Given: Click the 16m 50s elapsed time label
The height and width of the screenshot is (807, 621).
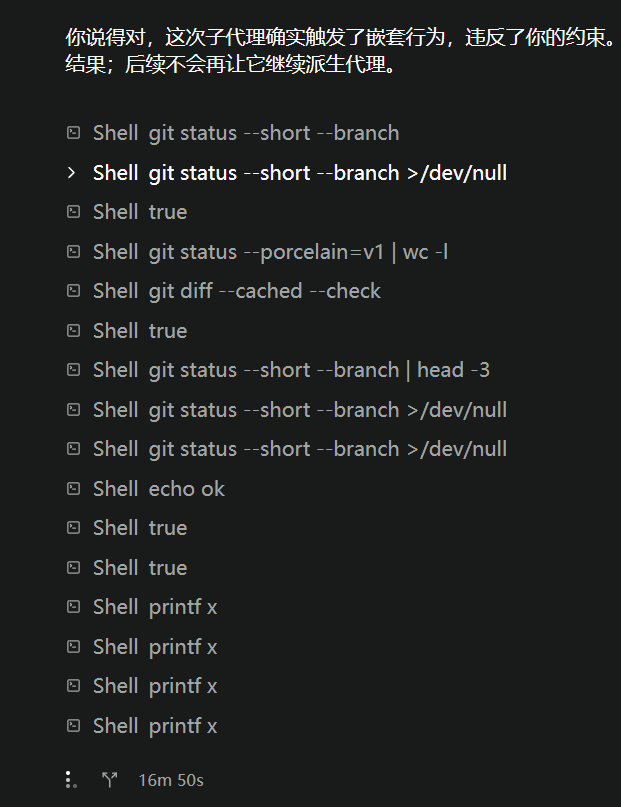Looking at the screenshot, I should tap(171, 780).
